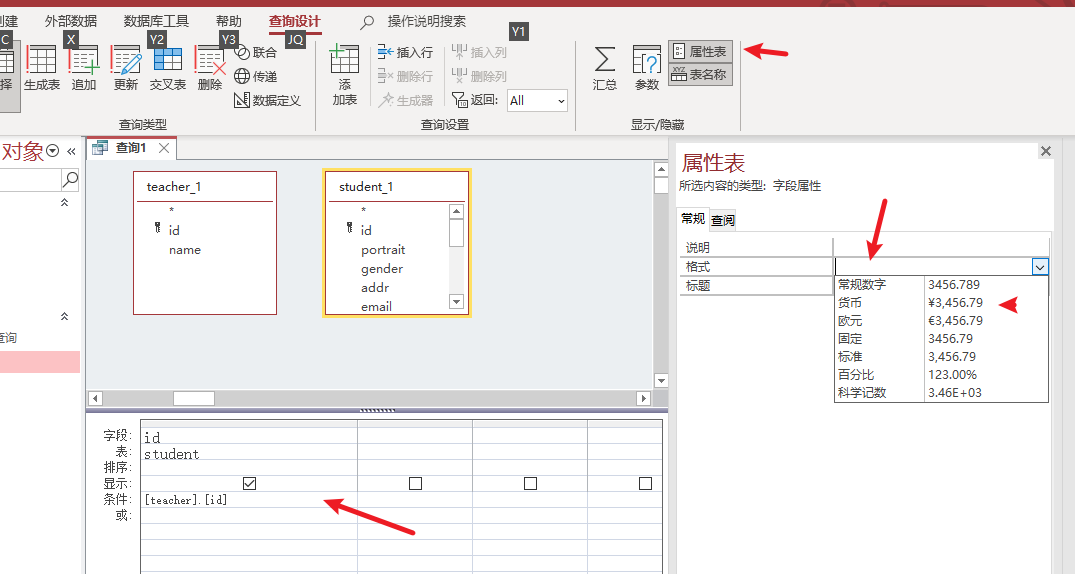Open the 数据定义 (Data Definition) option
Image resolution: width=1075 pixels, height=574 pixels.
pos(267,100)
